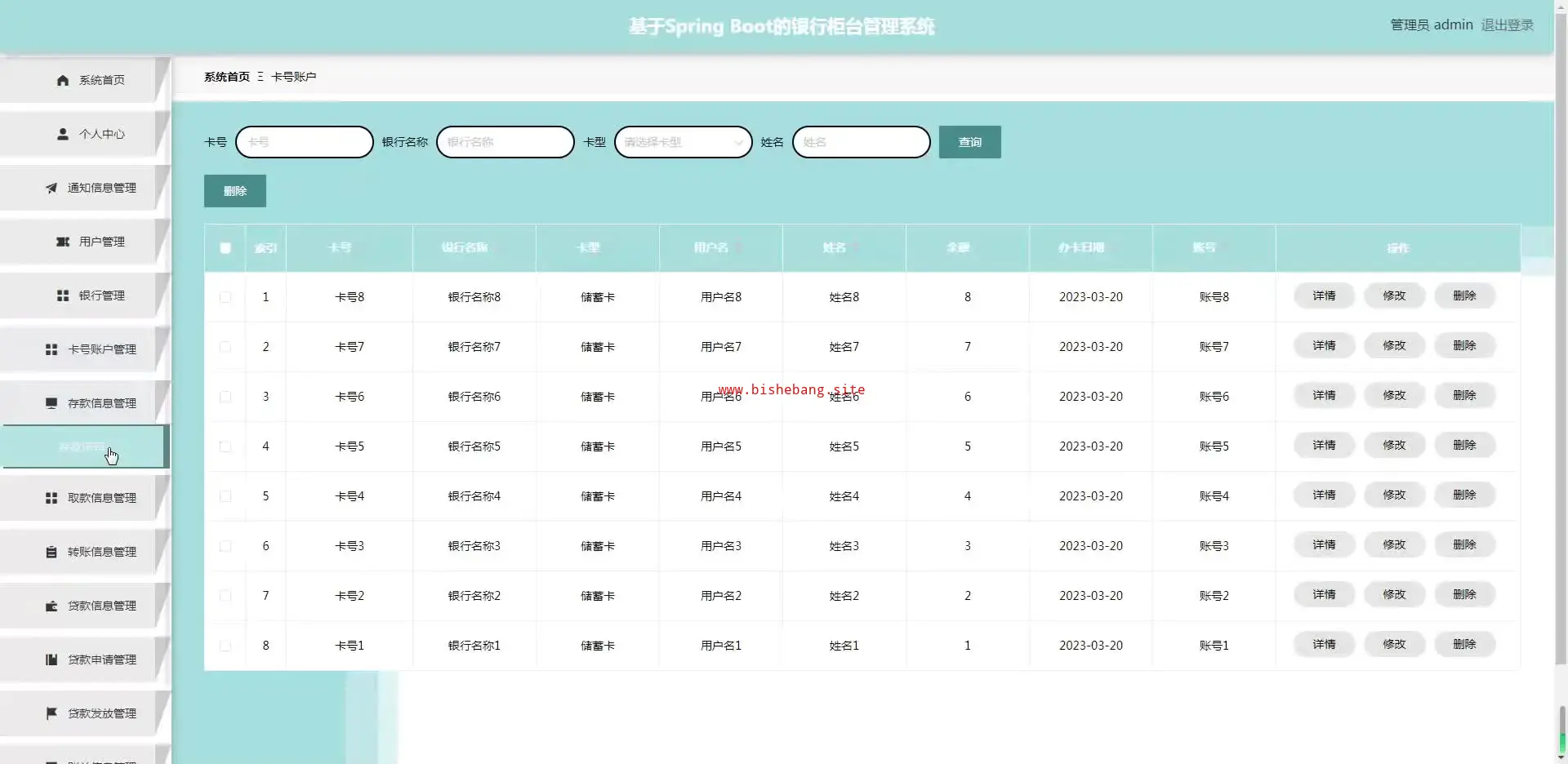Click the home icon beside 系统首页

pos(63,80)
